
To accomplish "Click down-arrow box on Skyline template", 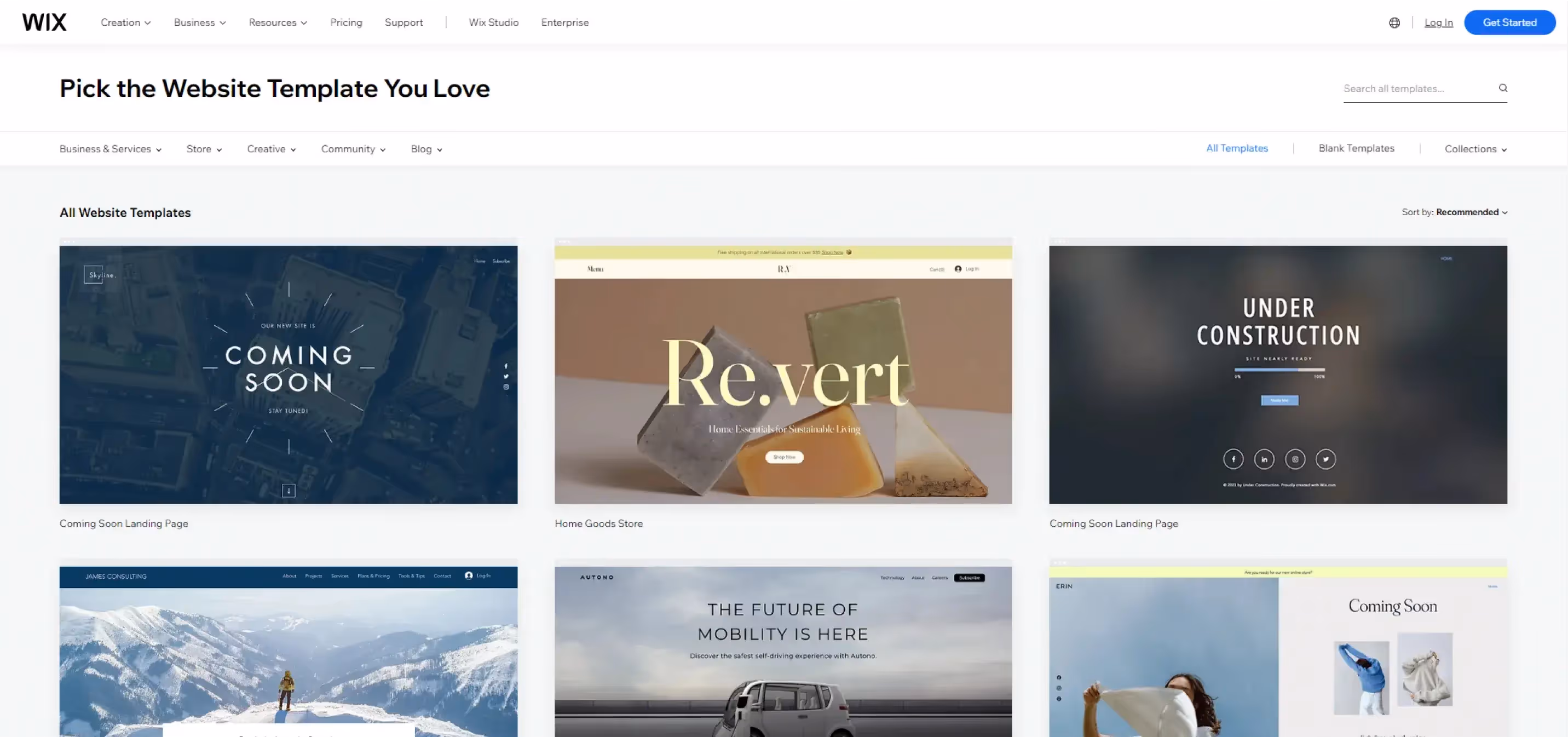I will (x=289, y=491).
